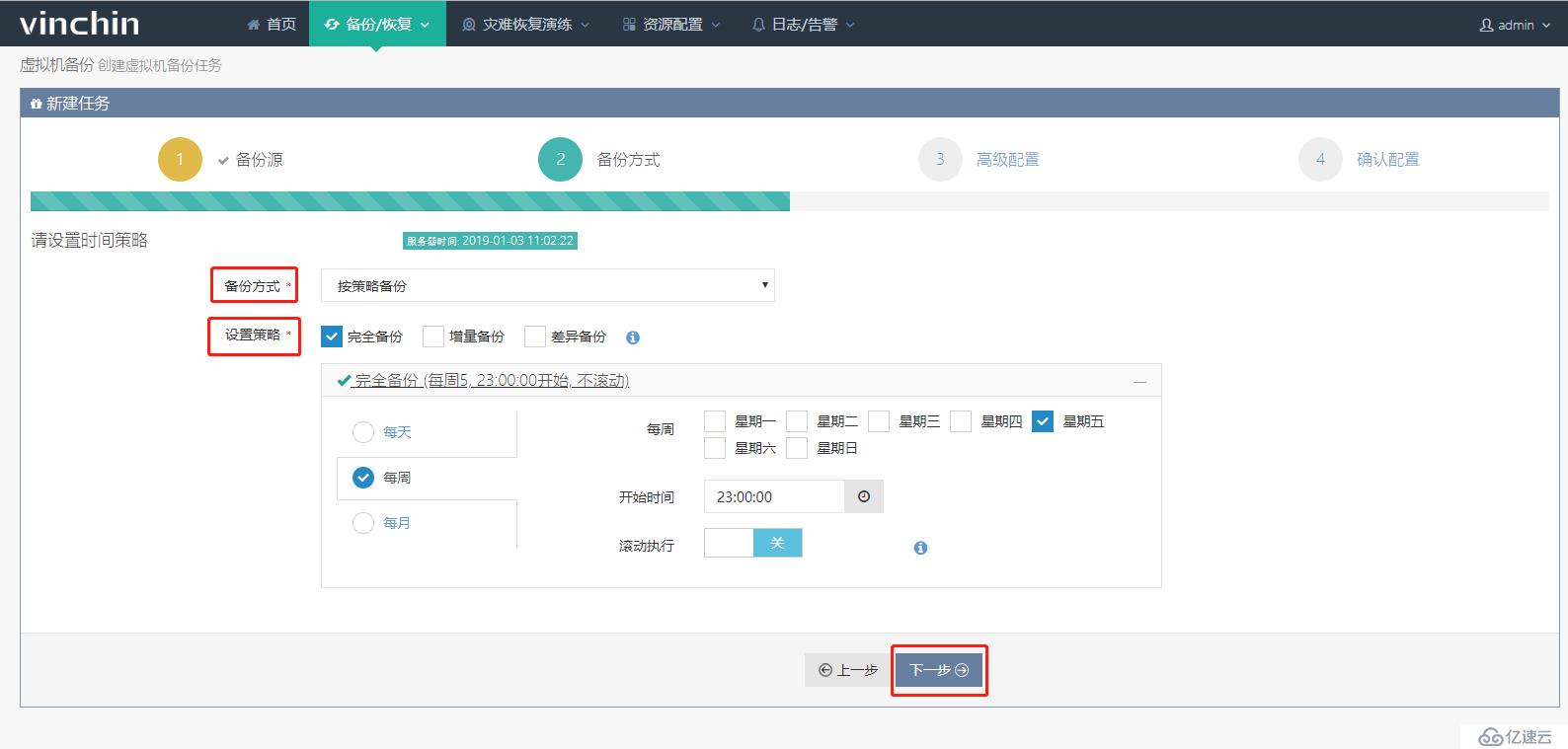
Task: Open 资源配置 menu
Action: [x=671, y=24]
